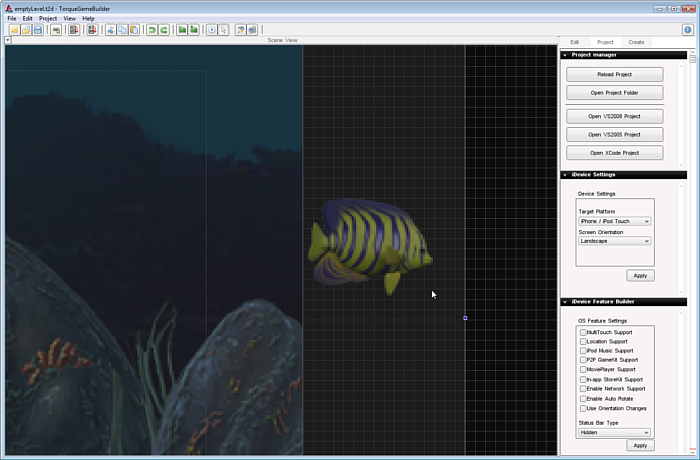The height and width of the screenshot is (460, 700).
Task: Click the blue handle marker in scene
Action: pyautogui.click(x=465, y=318)
